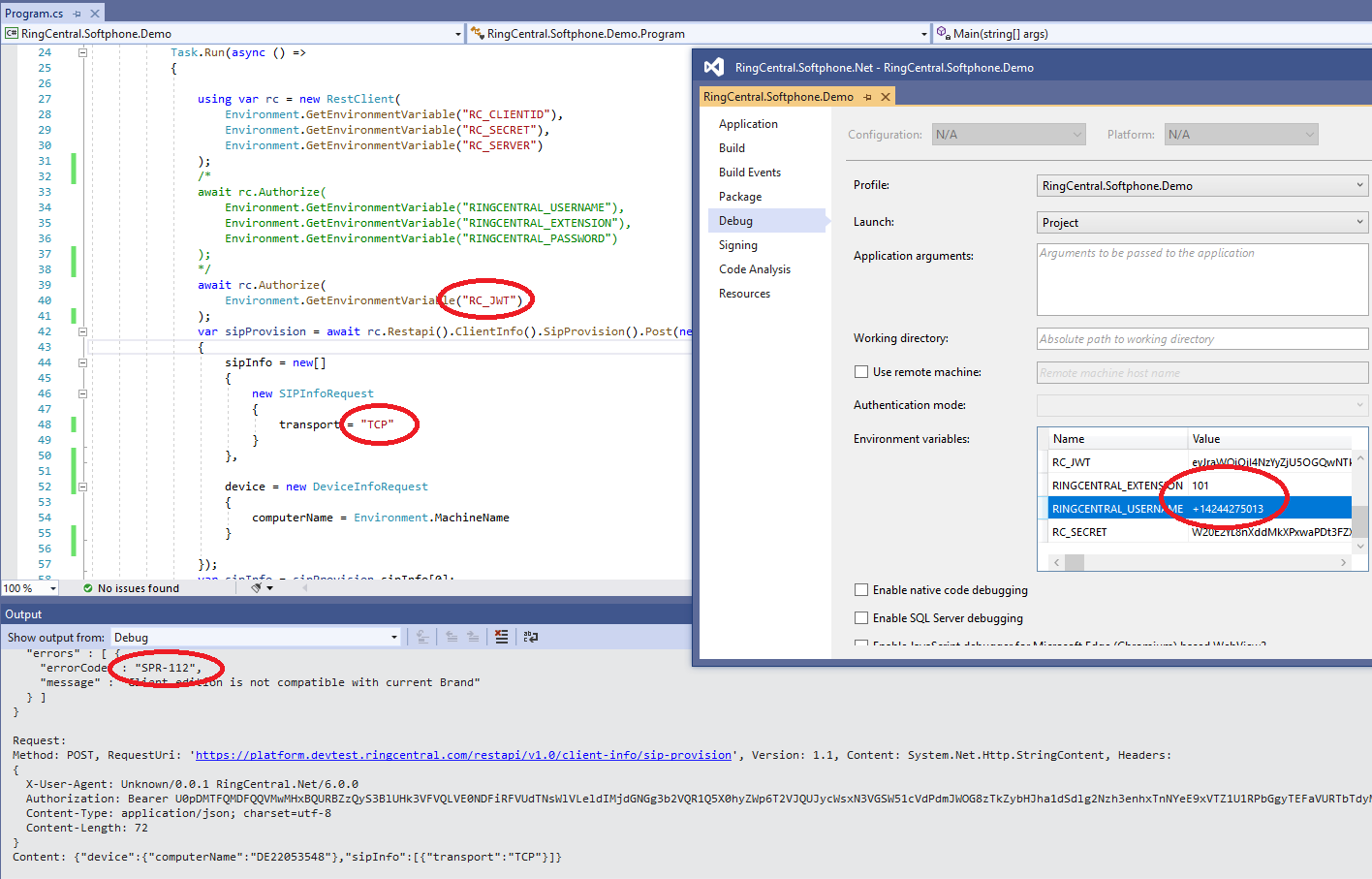Click Go to Next Message output icon
Viewport: 1372px width, 879px height.
473,637
